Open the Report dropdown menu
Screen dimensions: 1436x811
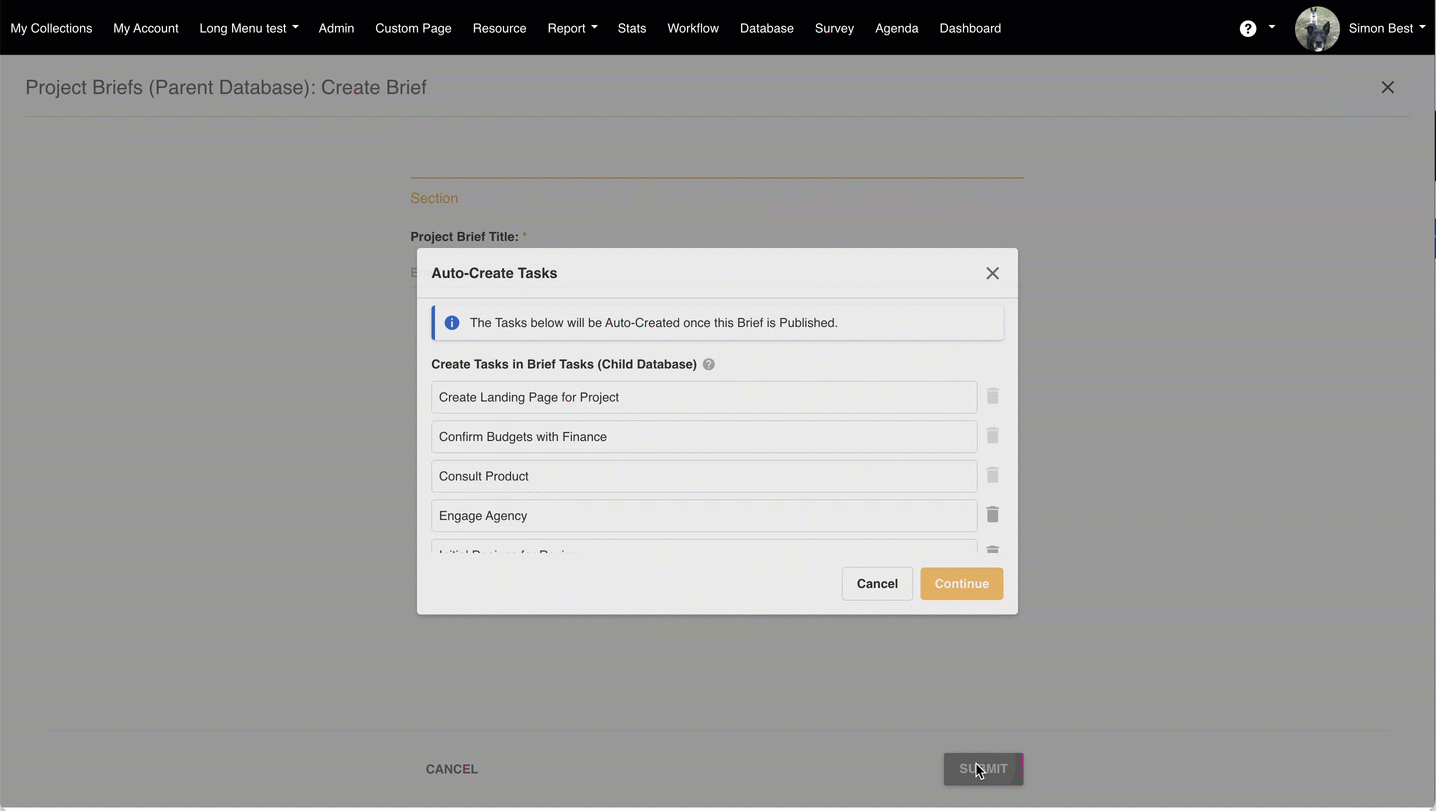coord(572,28)
